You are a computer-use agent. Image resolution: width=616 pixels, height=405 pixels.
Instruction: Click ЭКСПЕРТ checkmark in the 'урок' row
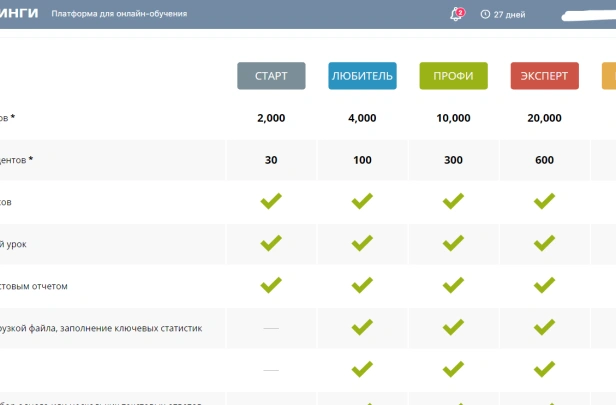pyautogui.click(x=544, y=243)
